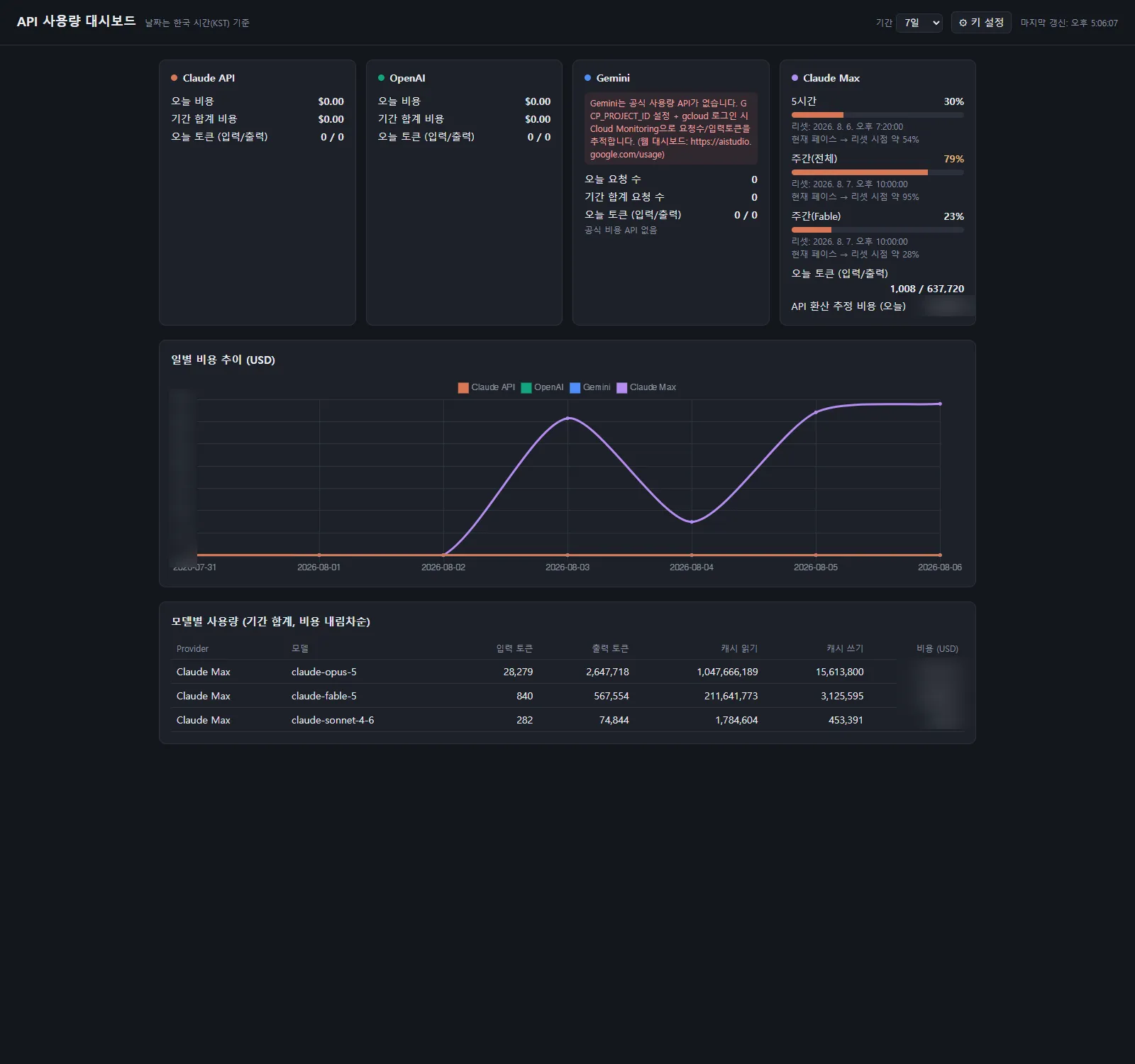
Task: Open the 기간 7일 period dropdown
Action: coord(919,23)
